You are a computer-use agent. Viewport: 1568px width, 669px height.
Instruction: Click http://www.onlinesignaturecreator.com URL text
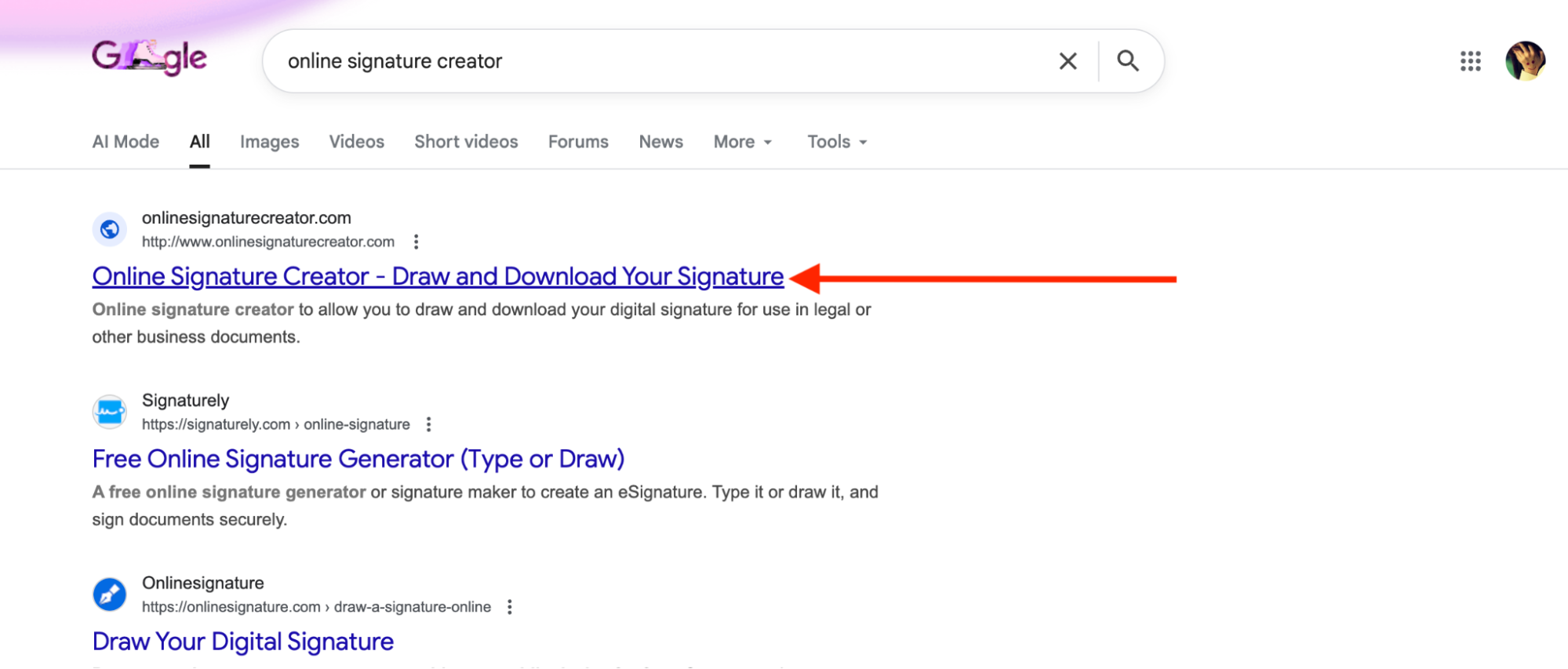coord(267,242)
